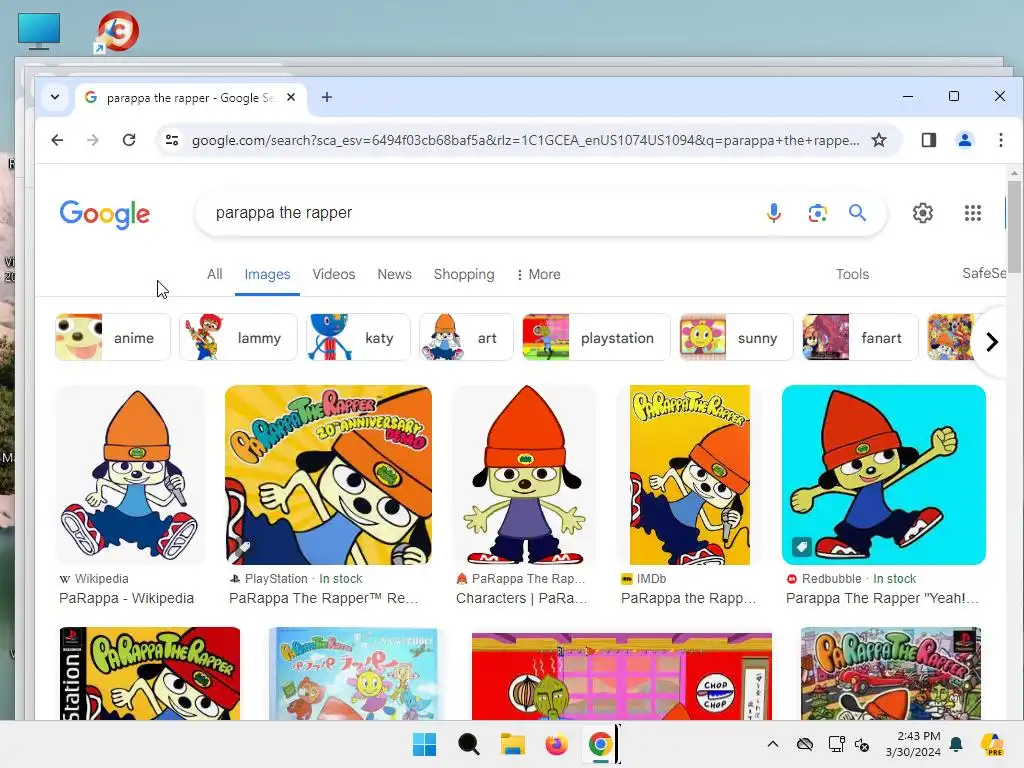Open IMDb PaRappa the Rapp... link
Screen dimensions: 1024x768
pyautogui.click(x=688, y=598)
